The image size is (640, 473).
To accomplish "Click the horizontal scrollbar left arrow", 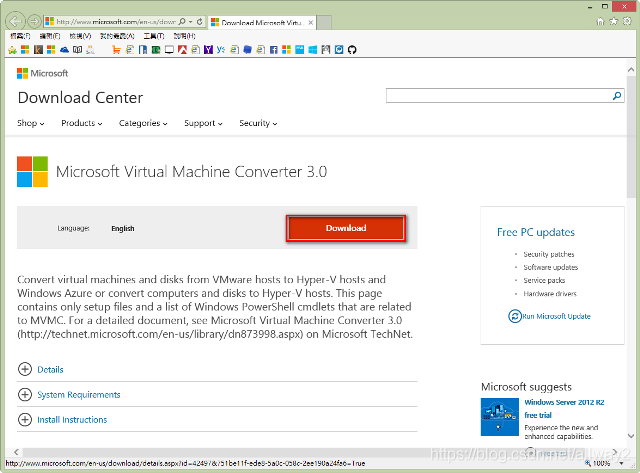I will coord(16,452).
